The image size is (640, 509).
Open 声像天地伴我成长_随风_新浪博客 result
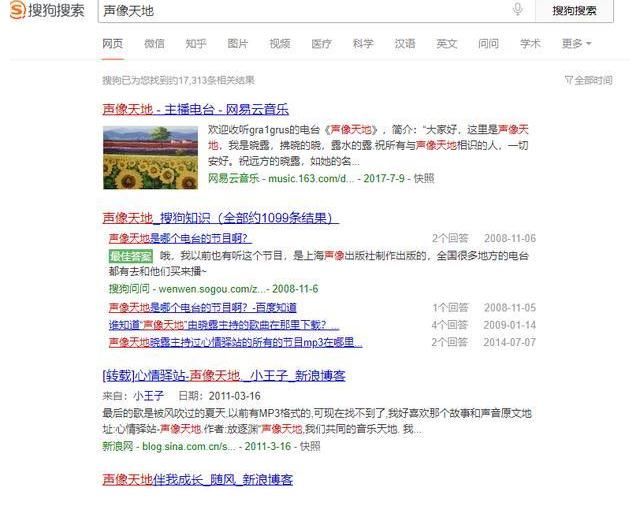198,480
